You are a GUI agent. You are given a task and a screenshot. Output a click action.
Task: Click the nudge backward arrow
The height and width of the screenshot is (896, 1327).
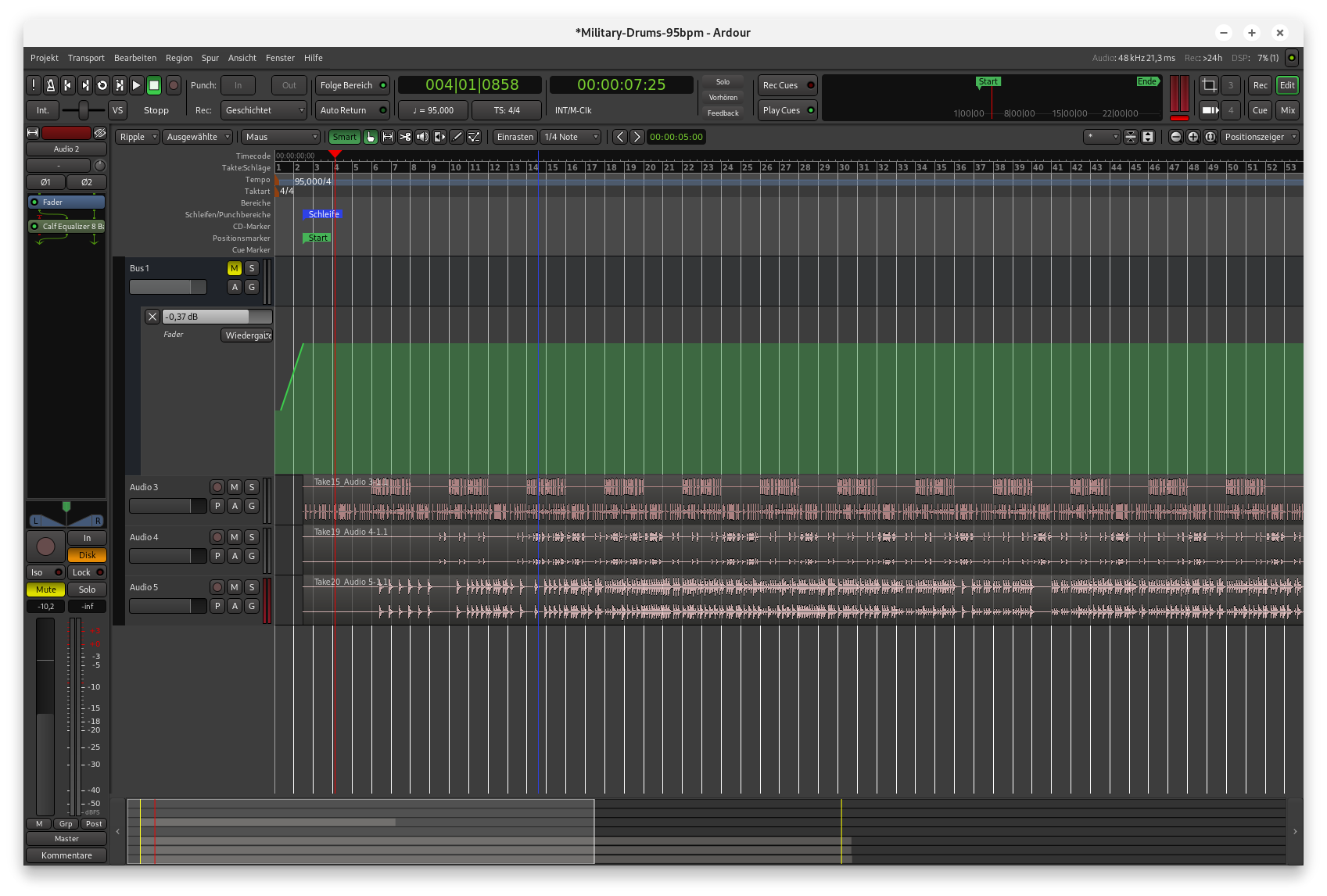[x=620, y=137]
